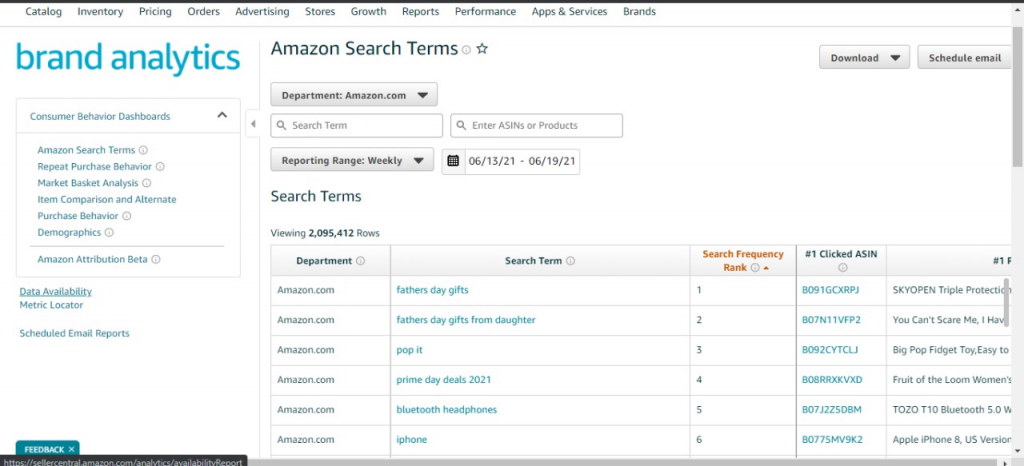The width and height of the screenshot is (1024, 466).
Task: Open Demographics dashboard
Action: point(69,232)
